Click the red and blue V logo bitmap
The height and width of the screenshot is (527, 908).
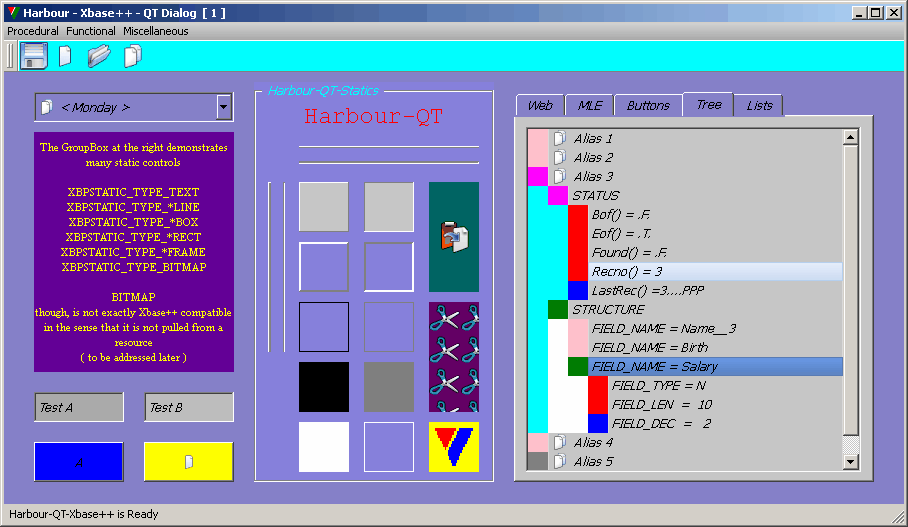pyautogui.click(x=454, y=447)
